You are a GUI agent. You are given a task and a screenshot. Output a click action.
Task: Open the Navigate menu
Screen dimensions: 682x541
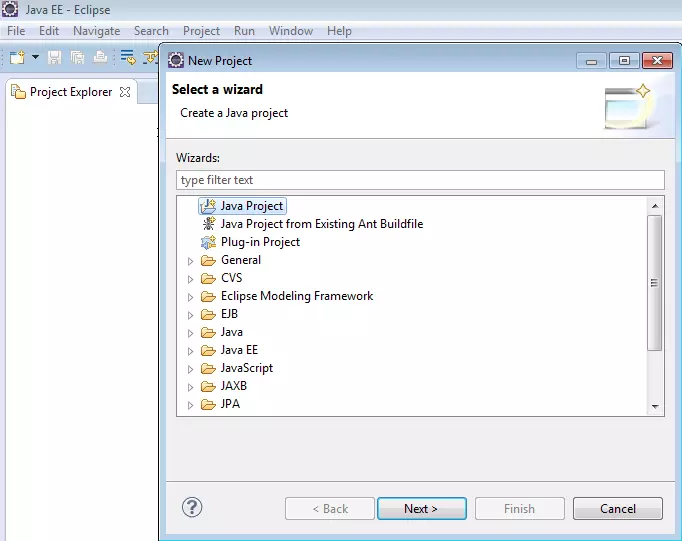coord(97,31)
